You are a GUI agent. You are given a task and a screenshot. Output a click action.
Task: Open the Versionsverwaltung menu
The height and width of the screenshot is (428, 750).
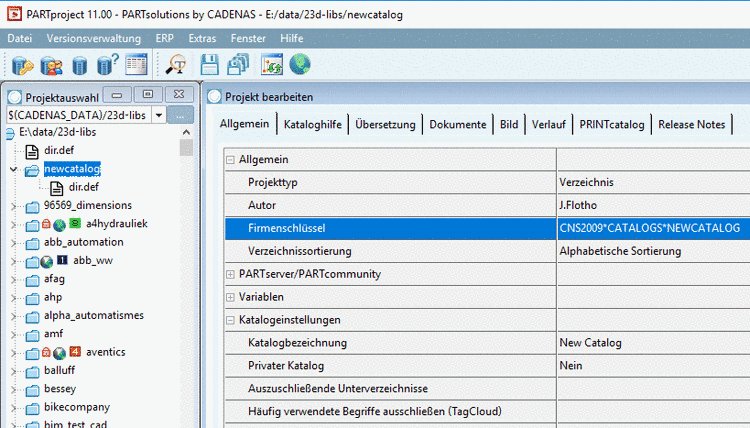(94, 38)
